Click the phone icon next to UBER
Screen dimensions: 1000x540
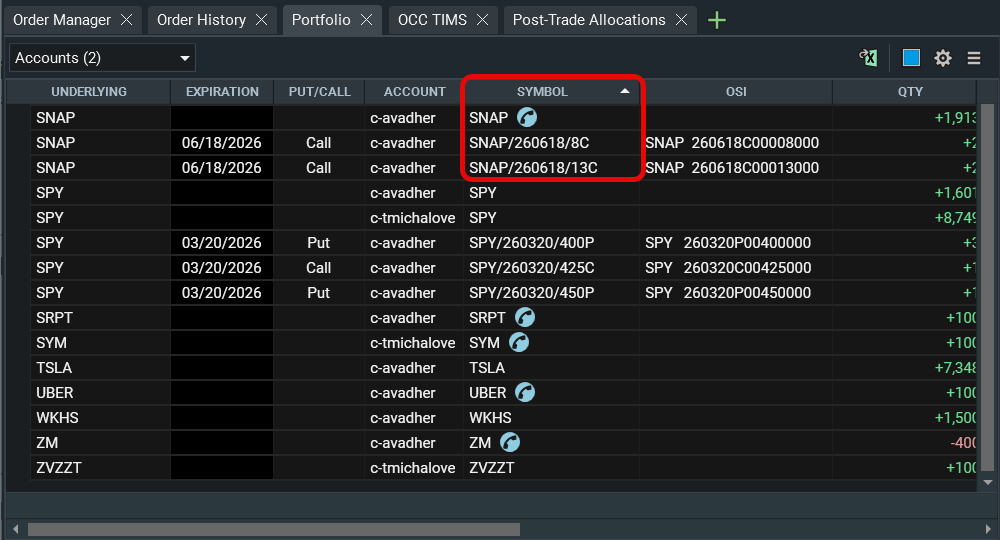[525, 393]
